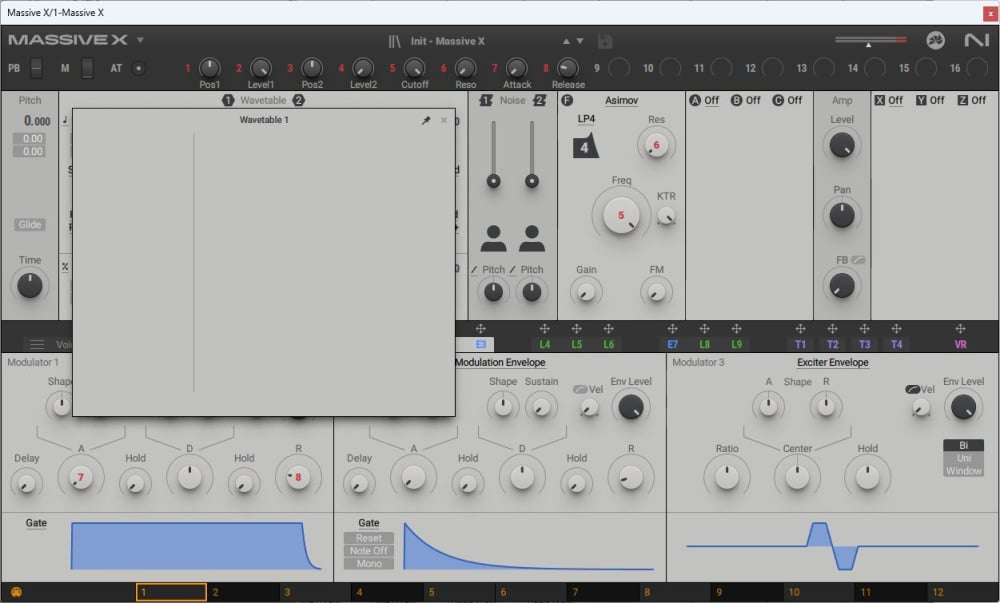
Task: Select Window mode in Exciter Envelope
Action: (963, 470)
